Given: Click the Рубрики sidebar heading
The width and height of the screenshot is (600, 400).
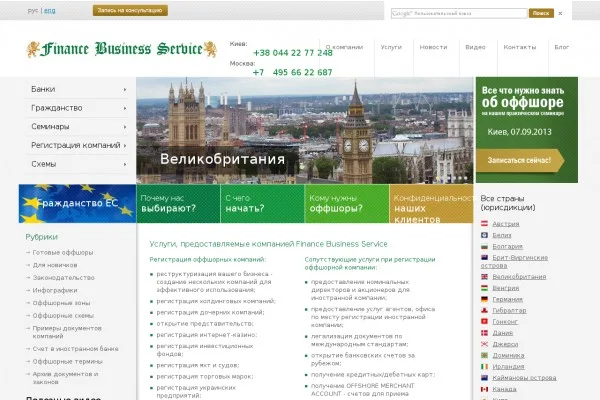Looking at the screenshot, I should (x=41, y=237).
